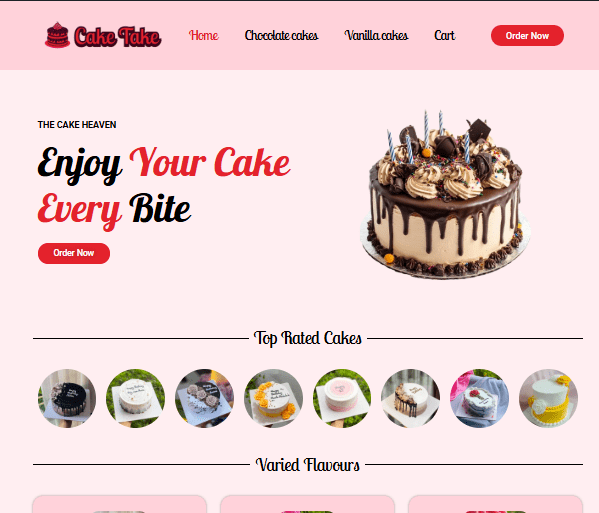The width and height of the screenshot is (599, 513).
Task: Select the black chocolate drip cake thumbnail
Action: coord(67,398)
